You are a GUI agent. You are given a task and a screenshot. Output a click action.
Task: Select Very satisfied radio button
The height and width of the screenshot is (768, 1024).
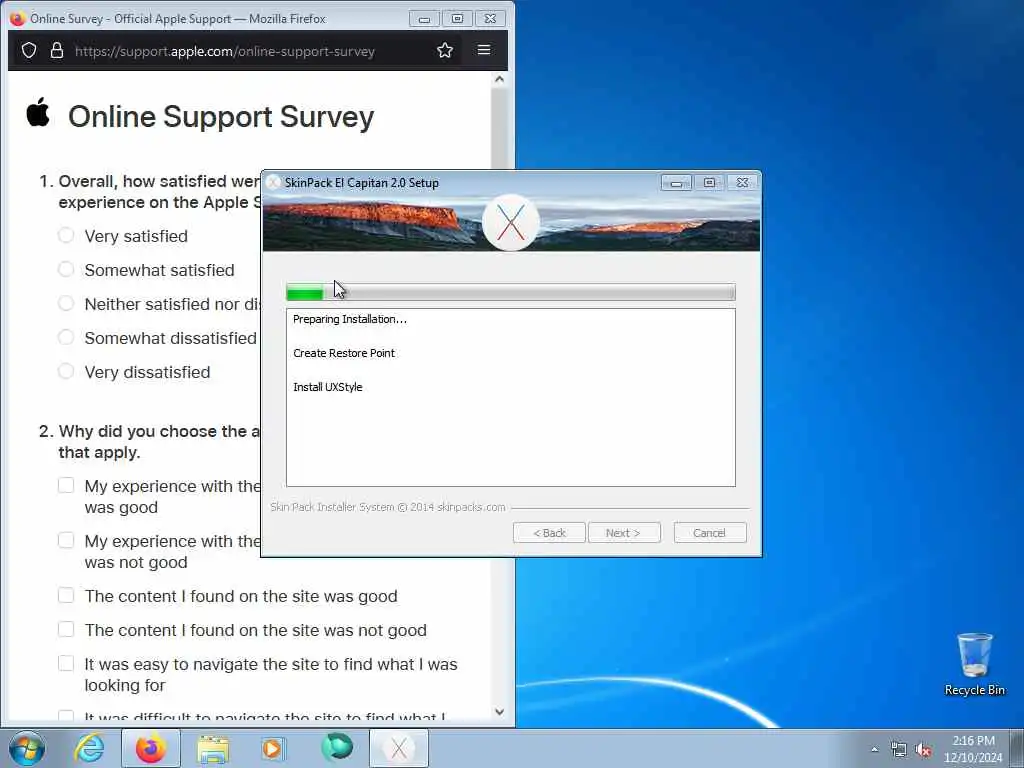tap(66, 235)
